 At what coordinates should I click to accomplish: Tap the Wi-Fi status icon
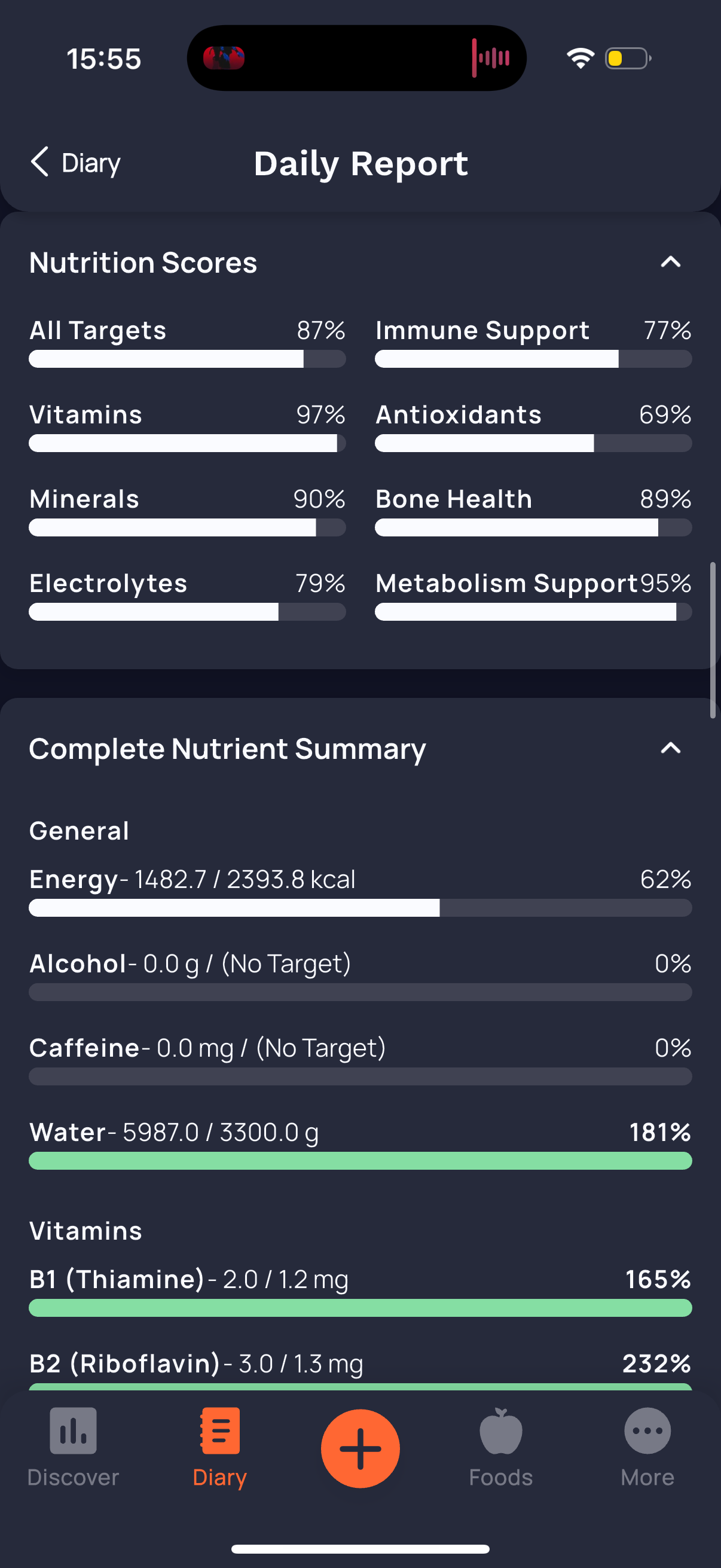click(x=580, y=59)
